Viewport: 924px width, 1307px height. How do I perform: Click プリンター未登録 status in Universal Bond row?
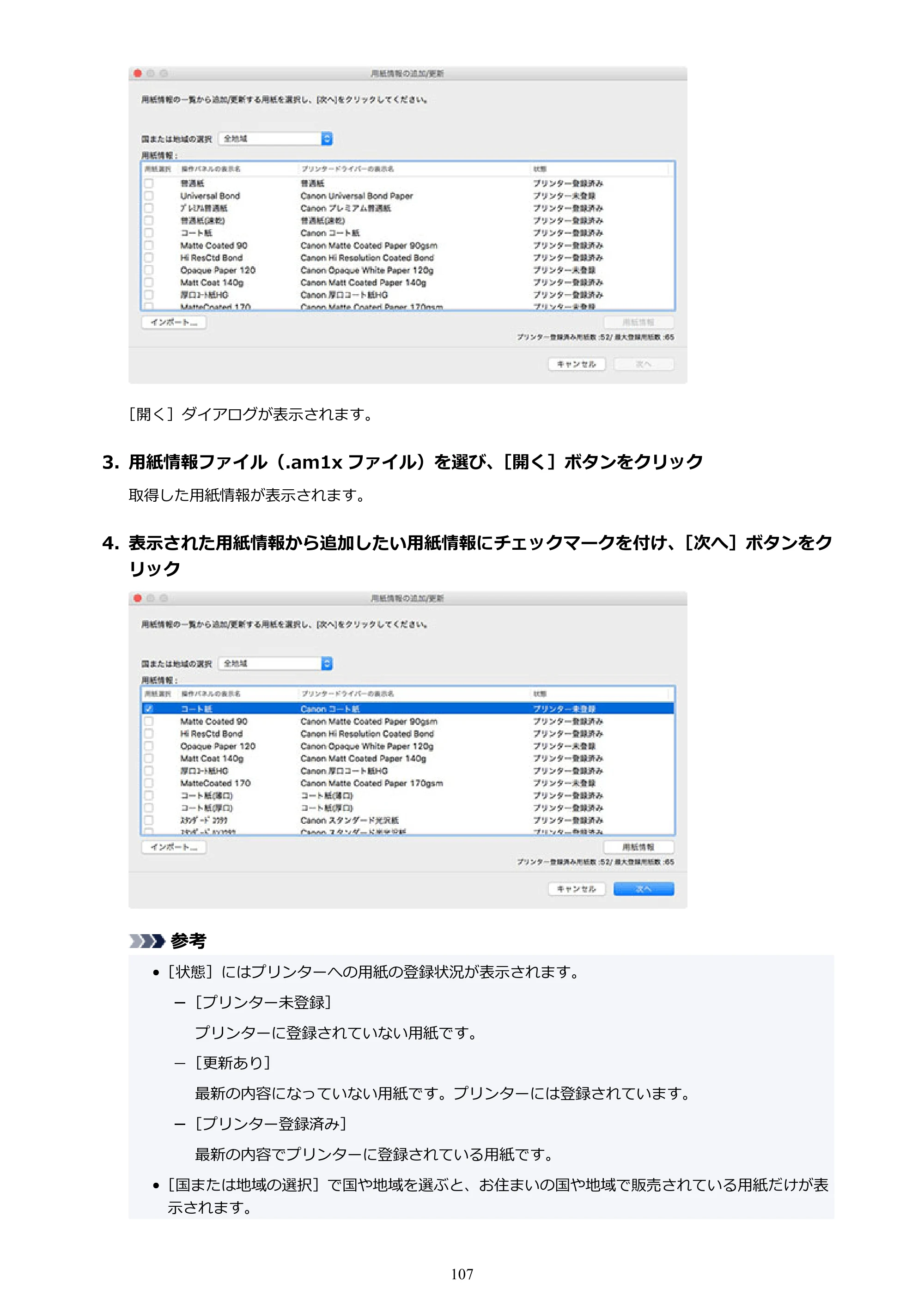[564, 196]
